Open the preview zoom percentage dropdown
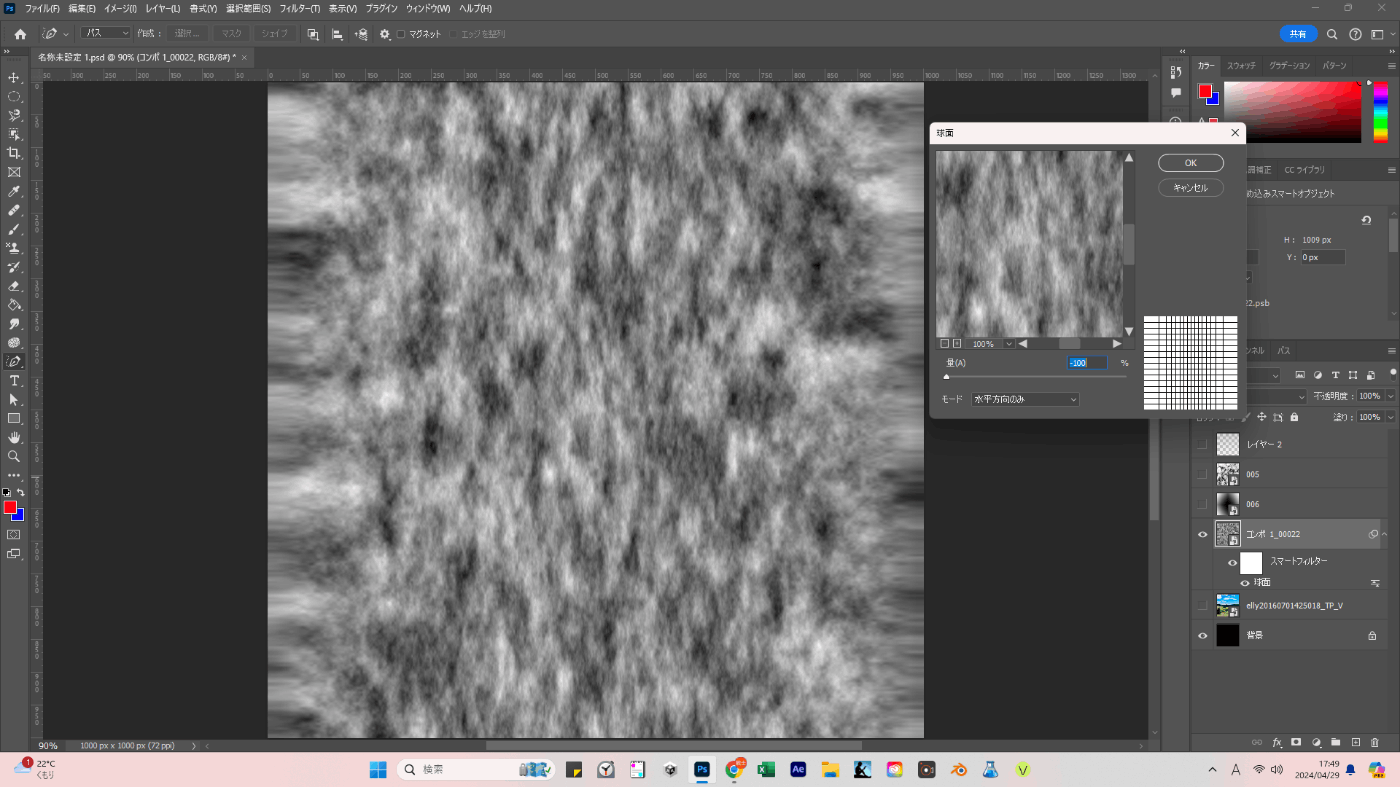This screenshot has height=787, width=1400. click(x=1009, y=344)
